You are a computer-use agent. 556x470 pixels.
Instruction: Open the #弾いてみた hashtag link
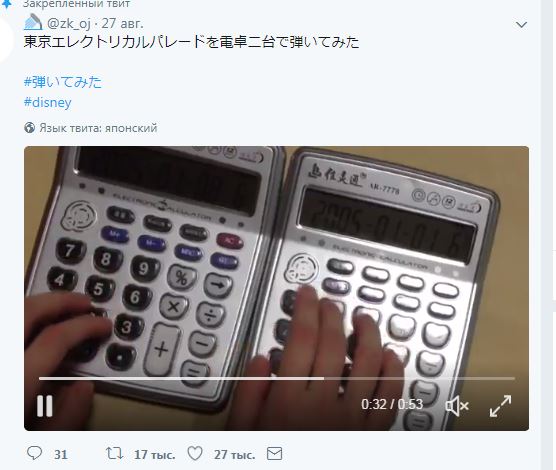click(63, 82)
